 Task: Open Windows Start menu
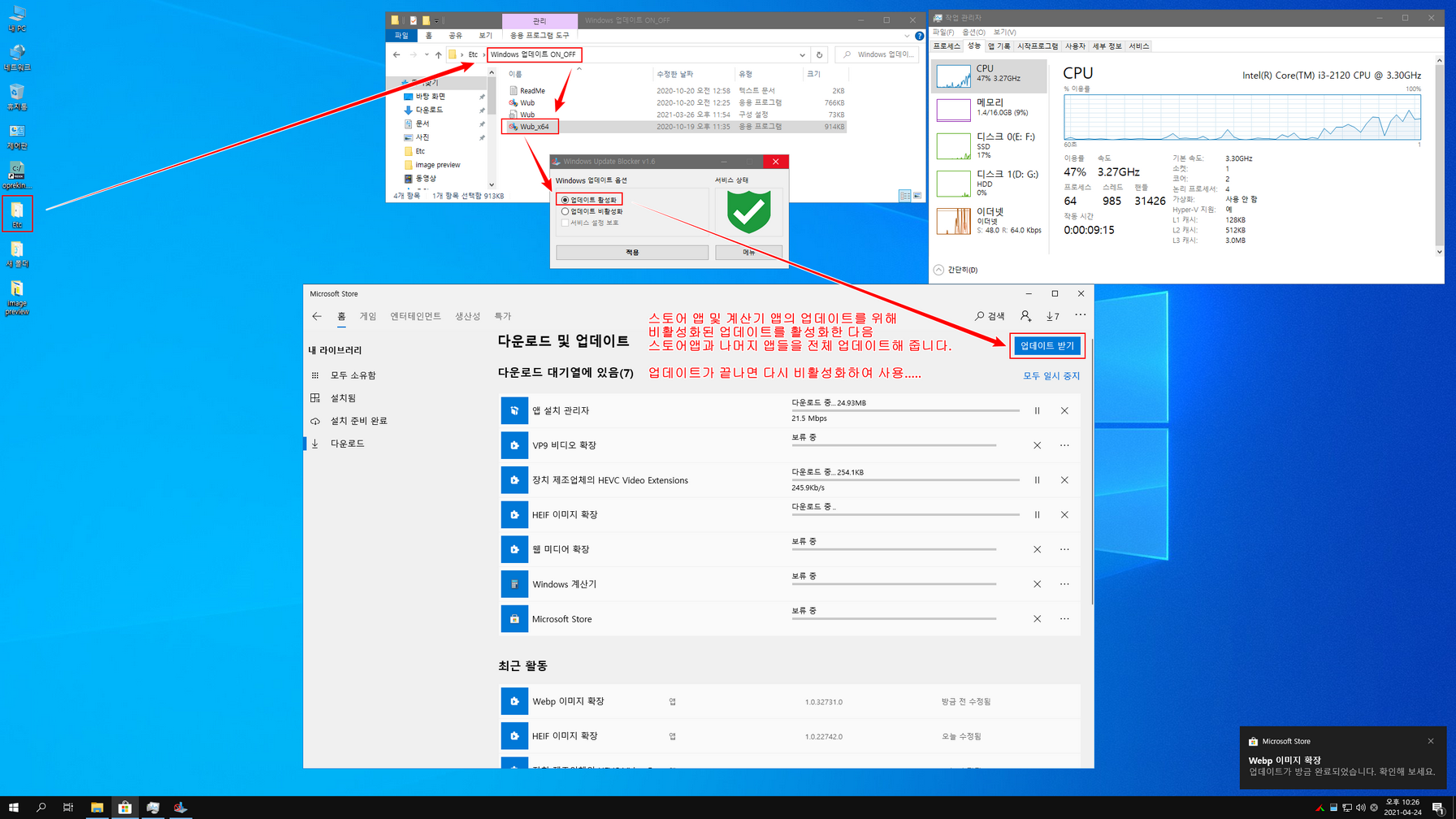pyautogui.click(x=13, y=807)
